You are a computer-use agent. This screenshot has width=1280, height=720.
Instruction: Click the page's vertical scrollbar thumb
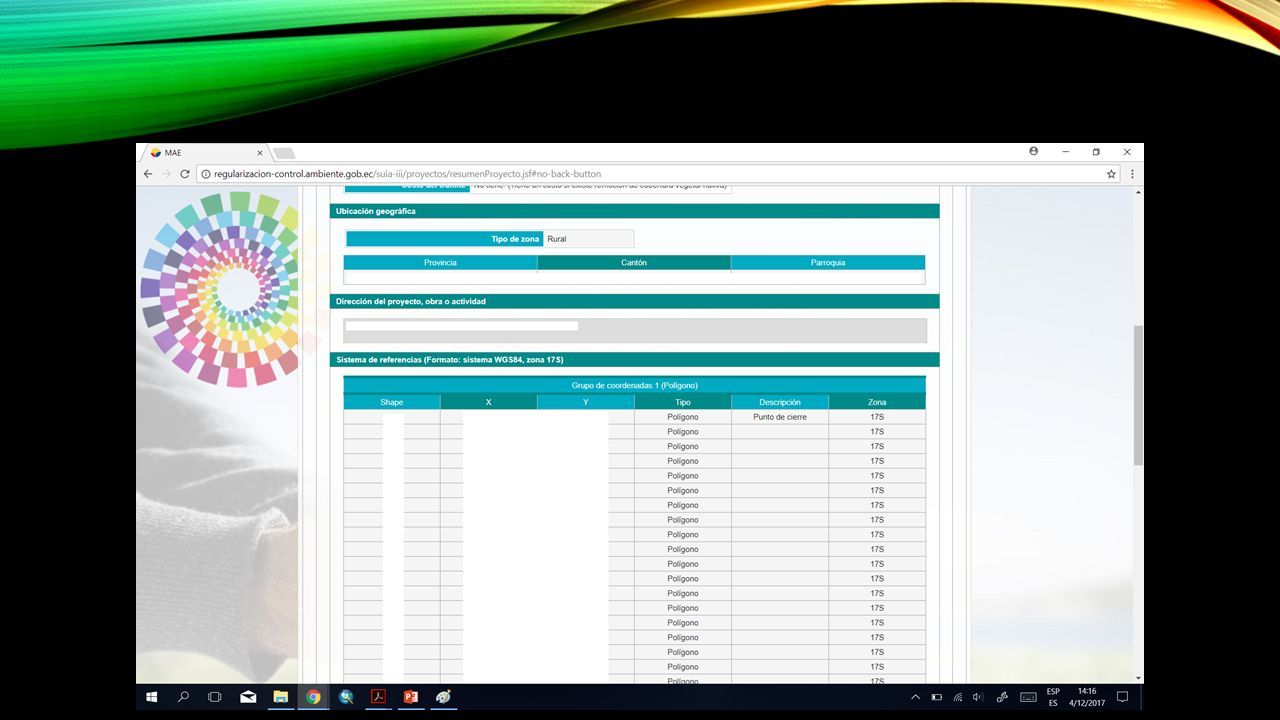[1138, 395]
